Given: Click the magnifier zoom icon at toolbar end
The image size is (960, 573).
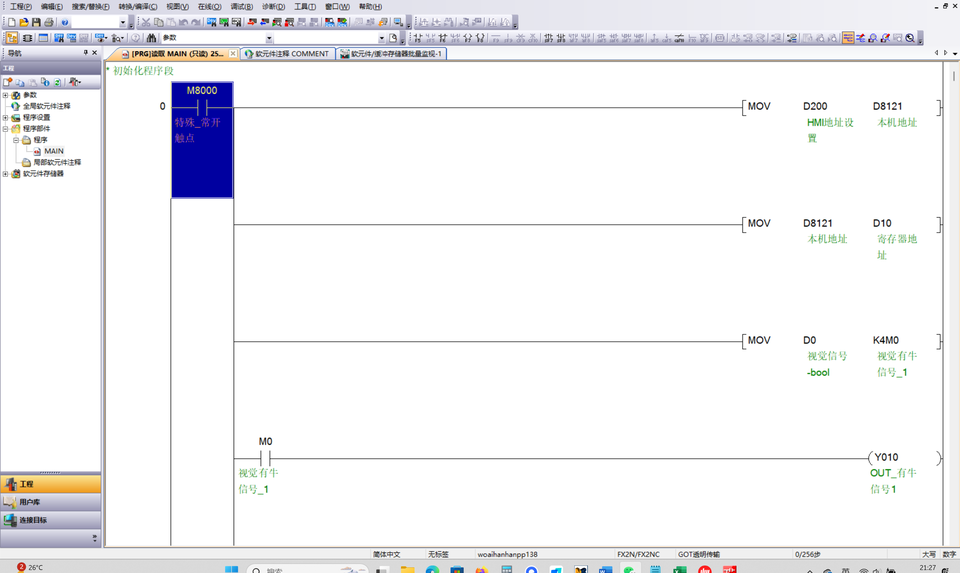Looking at the screenshot, I should (x=910, y=38).
